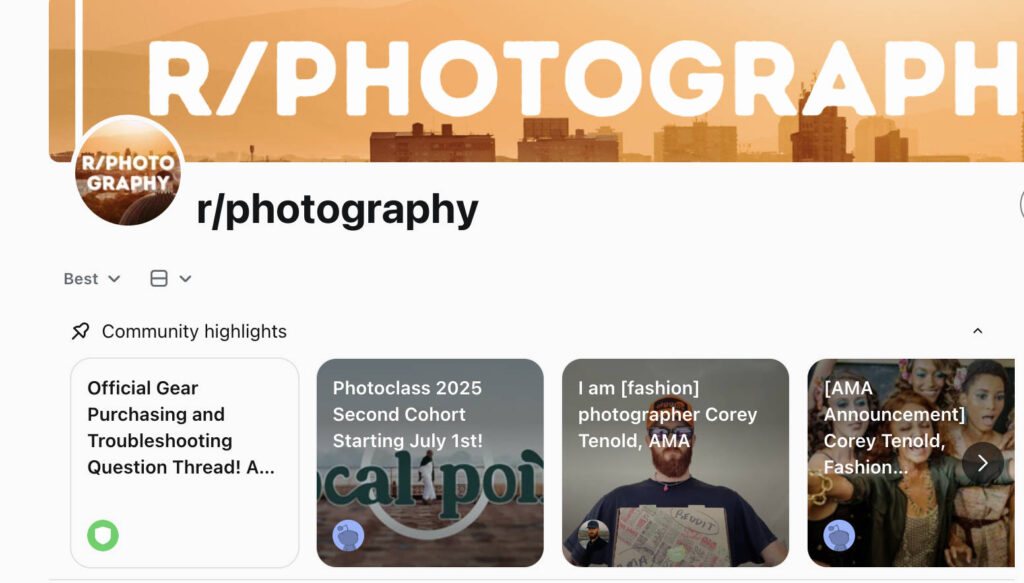Click the Best sort label text
The image size is (1024, 583).
[81, 279]
